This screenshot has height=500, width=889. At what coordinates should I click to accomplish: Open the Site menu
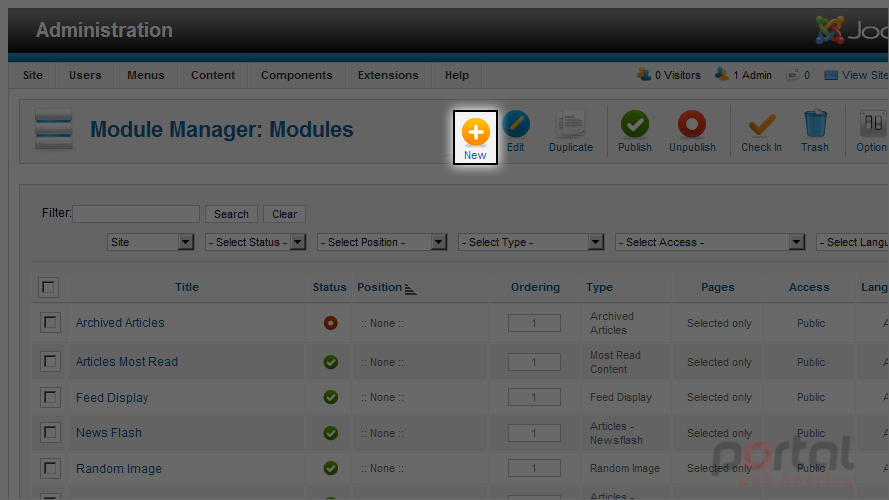[x=33, y=75]
